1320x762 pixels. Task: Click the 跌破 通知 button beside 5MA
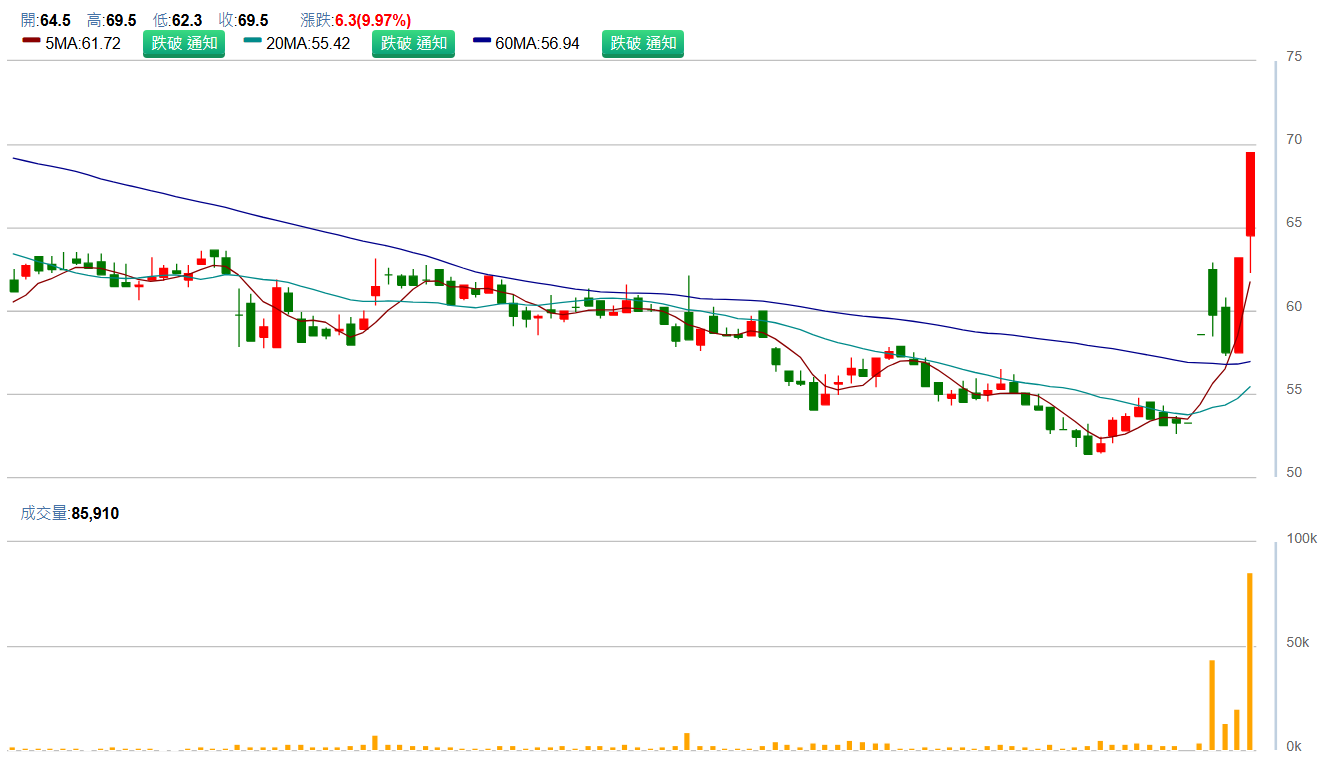[184, 44]
